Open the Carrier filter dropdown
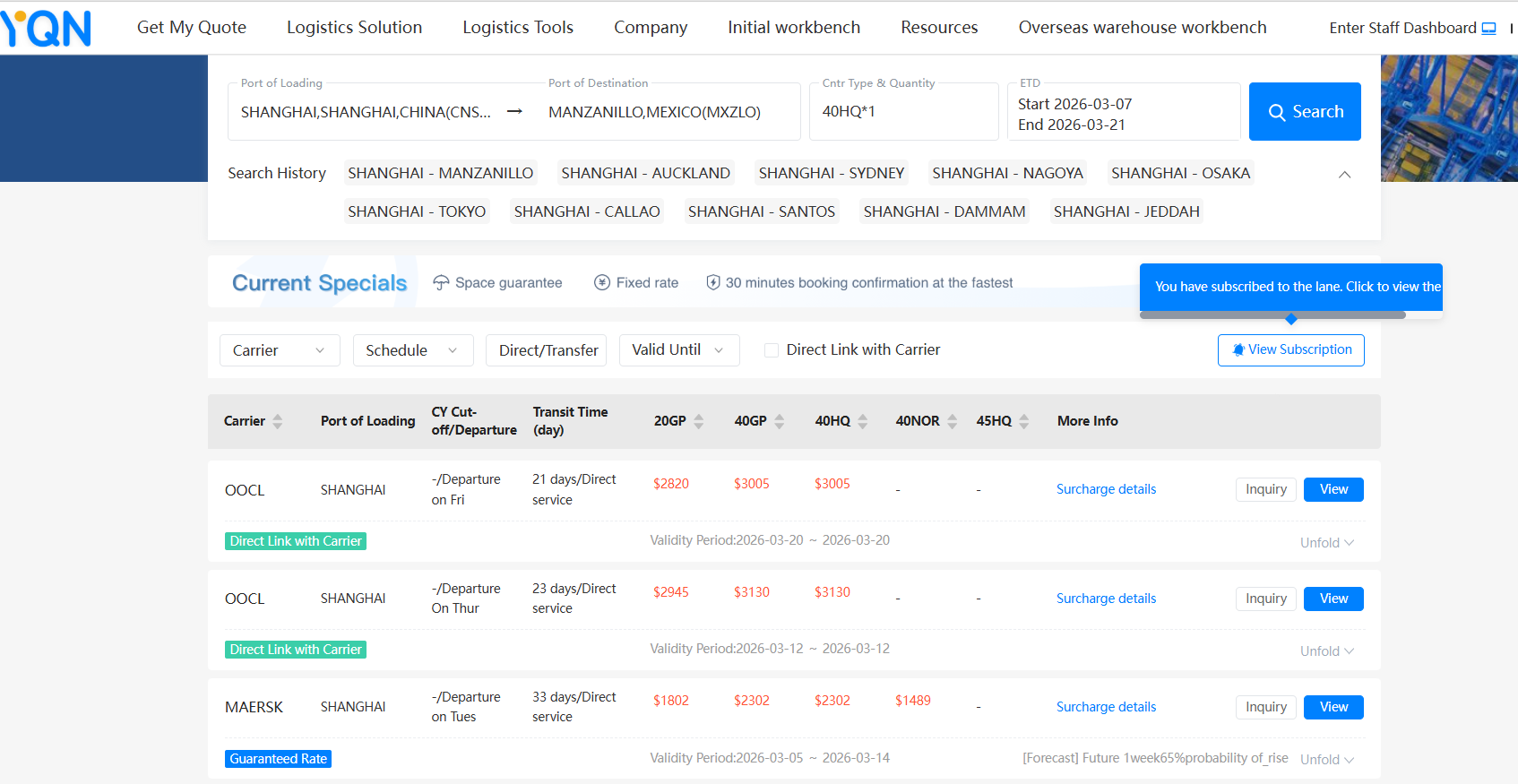 click(279, 350)
